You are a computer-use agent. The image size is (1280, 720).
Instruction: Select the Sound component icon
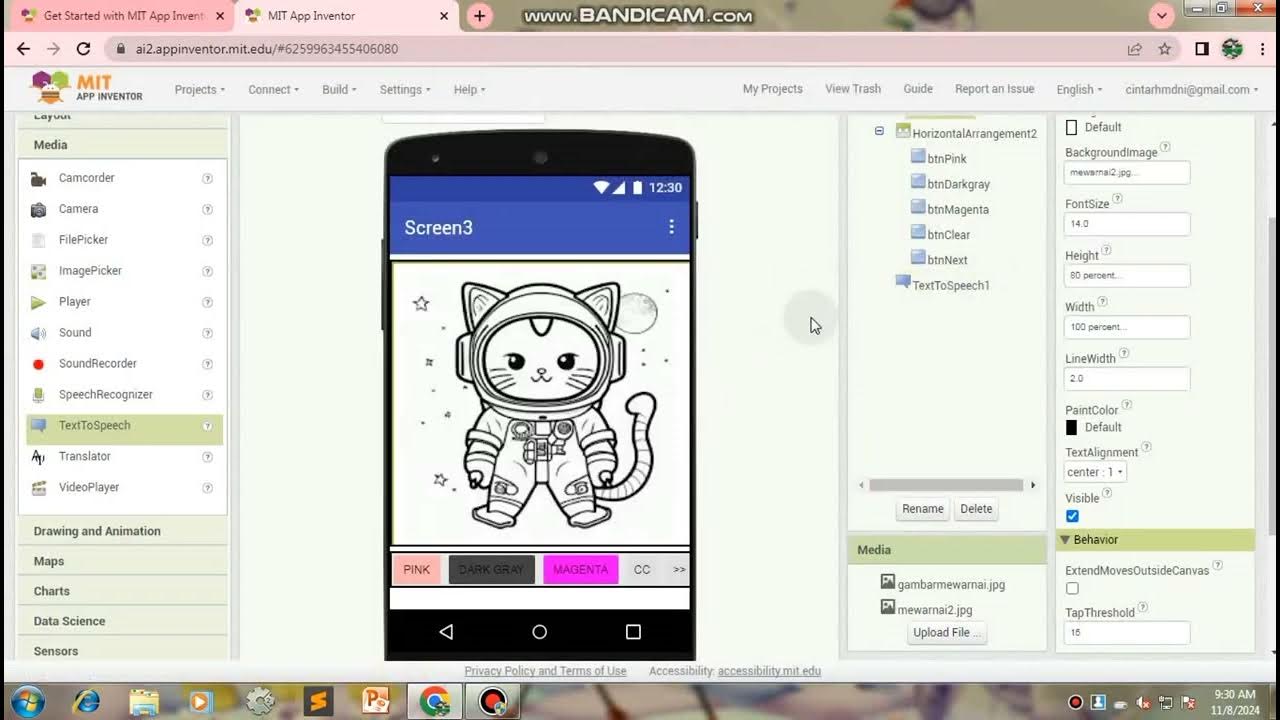coord(38,334)
